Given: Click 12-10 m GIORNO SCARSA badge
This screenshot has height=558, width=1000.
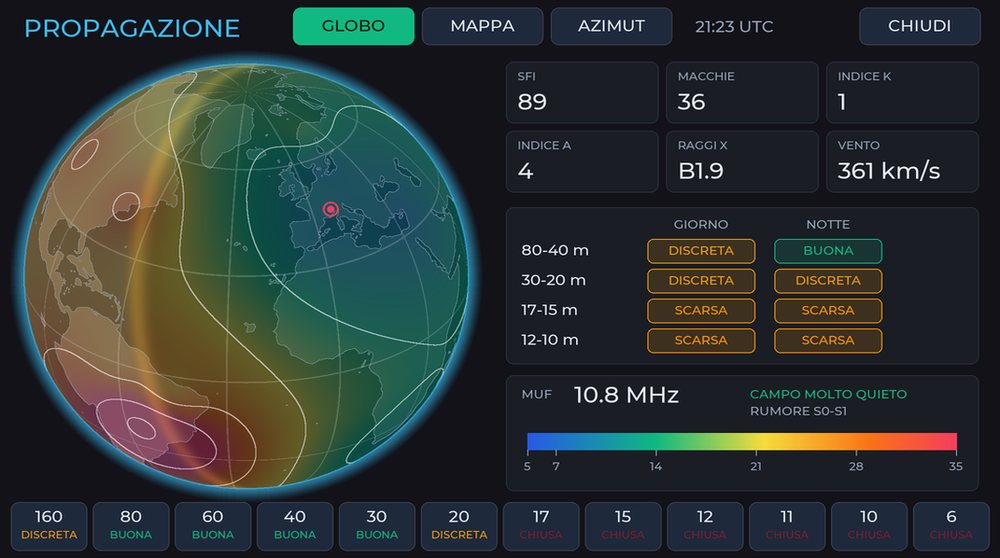Looking at the screenshot, I should pos(701,341).
